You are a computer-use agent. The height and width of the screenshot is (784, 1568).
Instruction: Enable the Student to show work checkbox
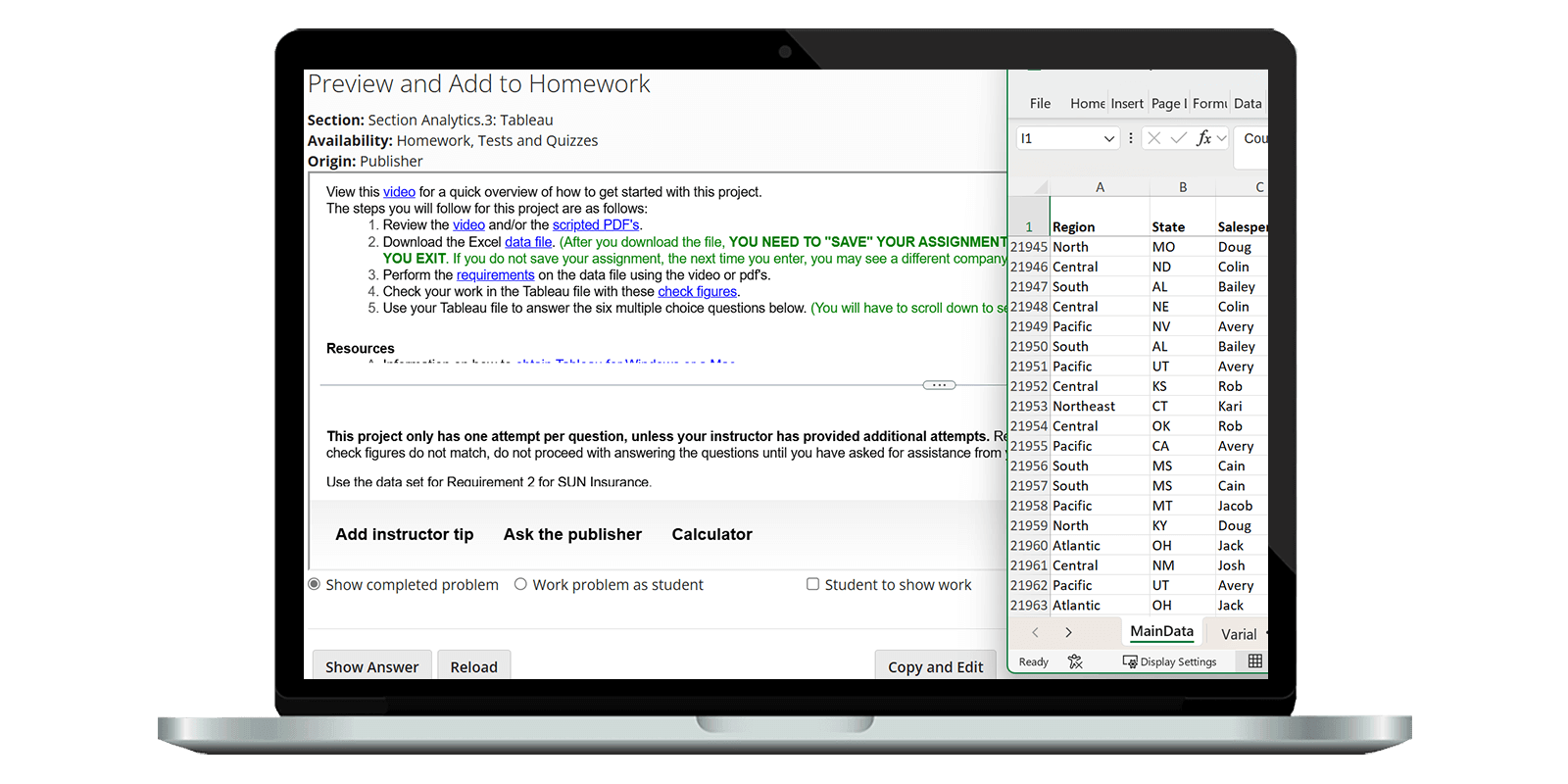pyautogui.click(x=812, y=584)
